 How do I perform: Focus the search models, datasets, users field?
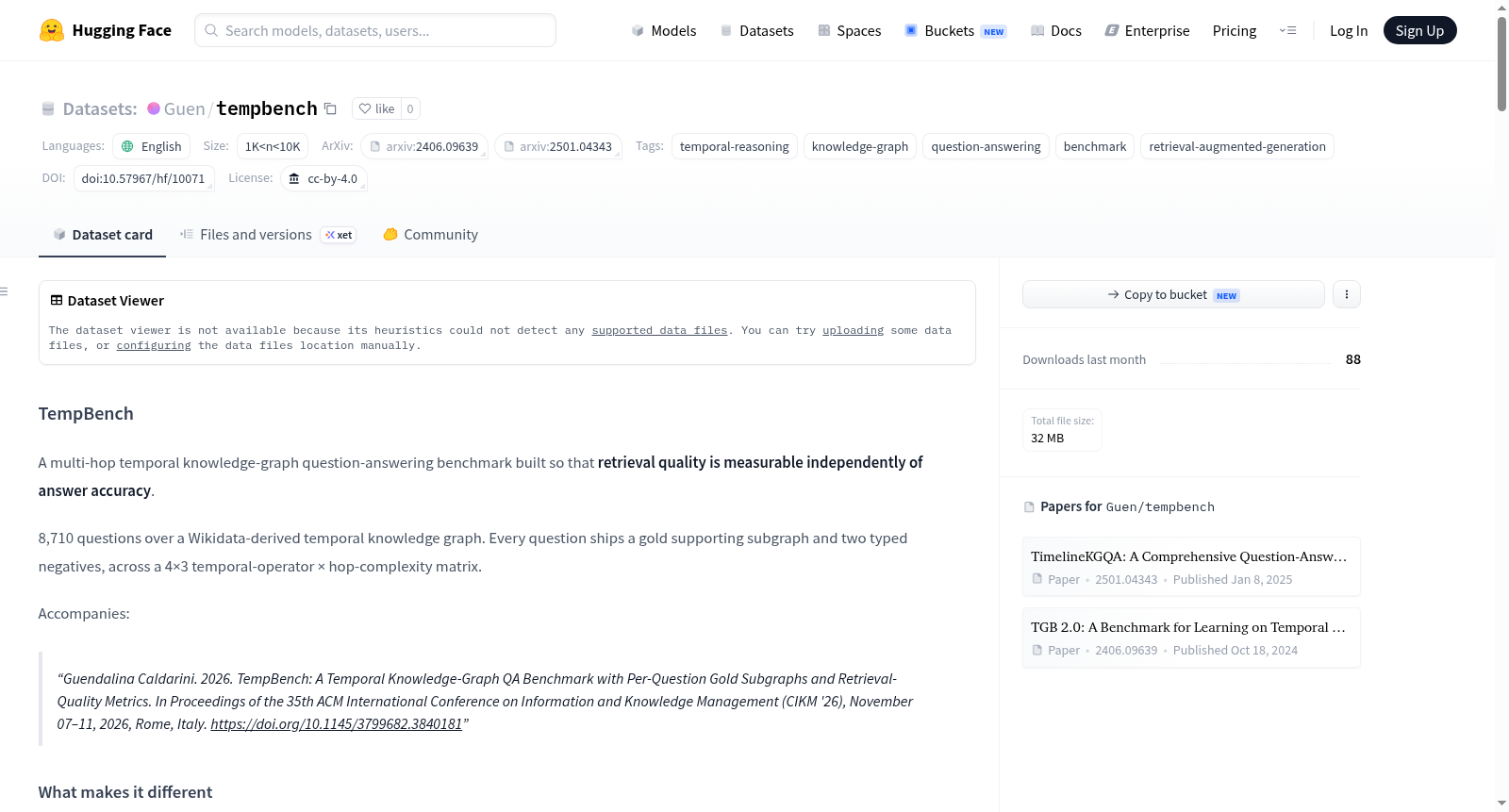coord(375,30)
